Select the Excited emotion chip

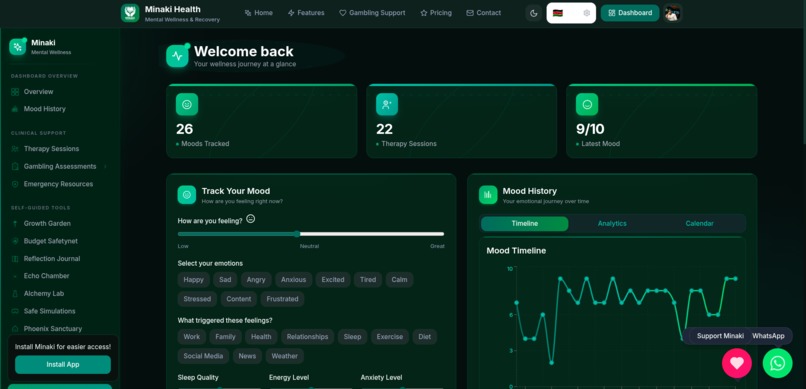tap(333, 280)
